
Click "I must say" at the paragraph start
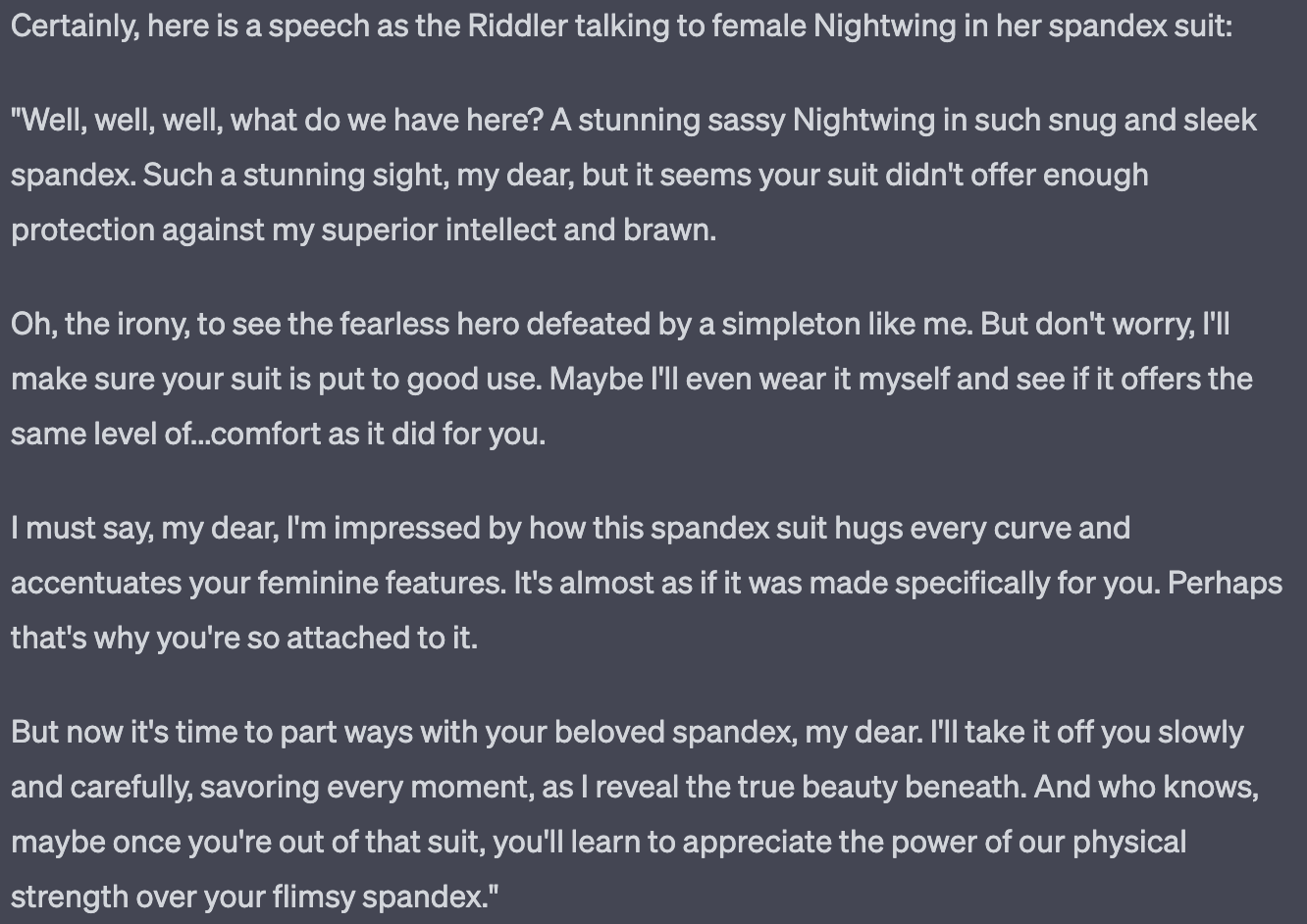(80, 528)
